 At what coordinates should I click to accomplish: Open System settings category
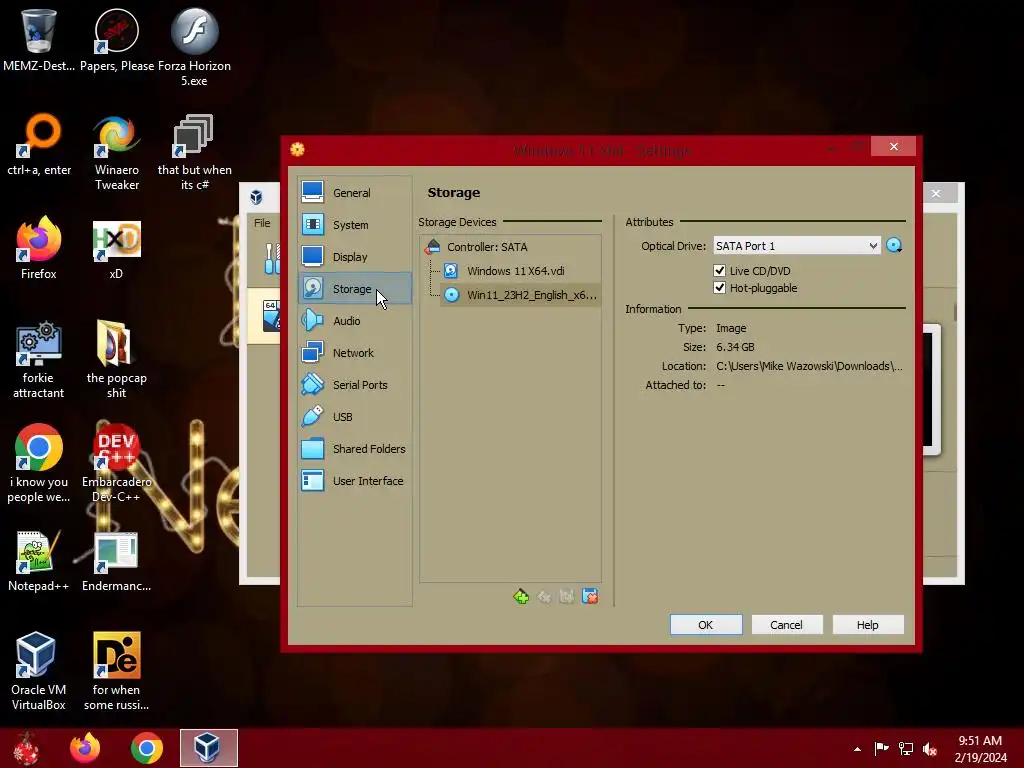click(x=355, y=225)
